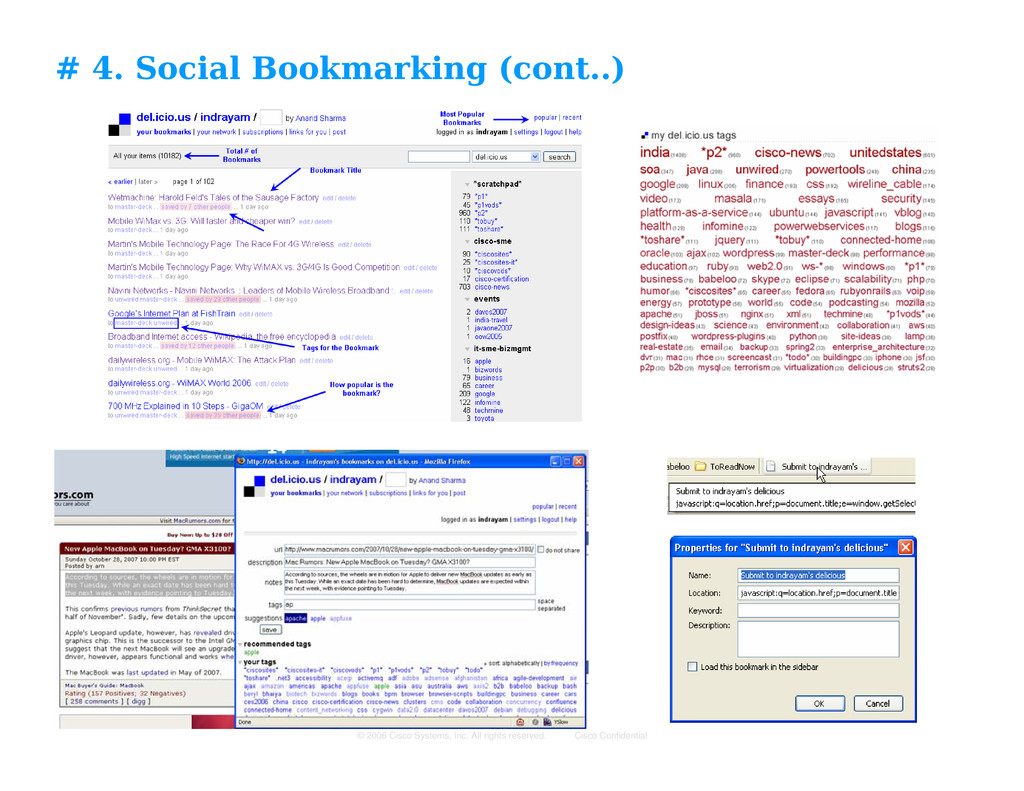Open the 'recent' link beside the 'All your items' page

click(571, 118)
